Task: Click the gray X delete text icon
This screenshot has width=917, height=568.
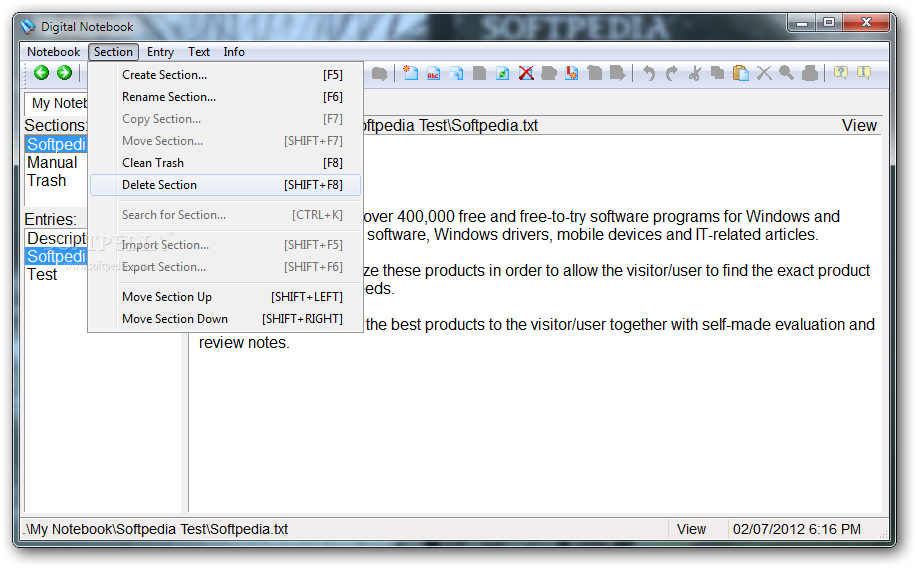Action: click(x=764, y=73)
